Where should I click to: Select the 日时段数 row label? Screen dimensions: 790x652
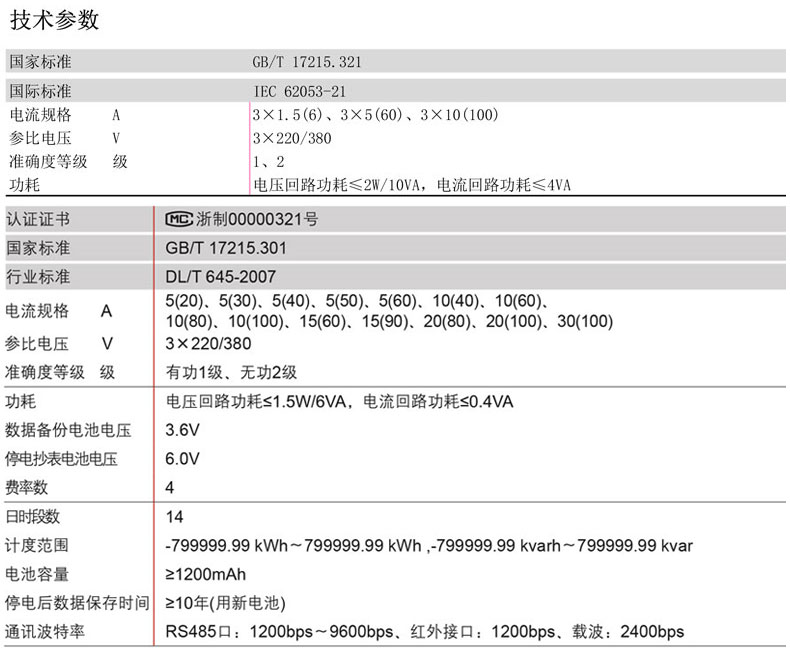click(33, 517)
